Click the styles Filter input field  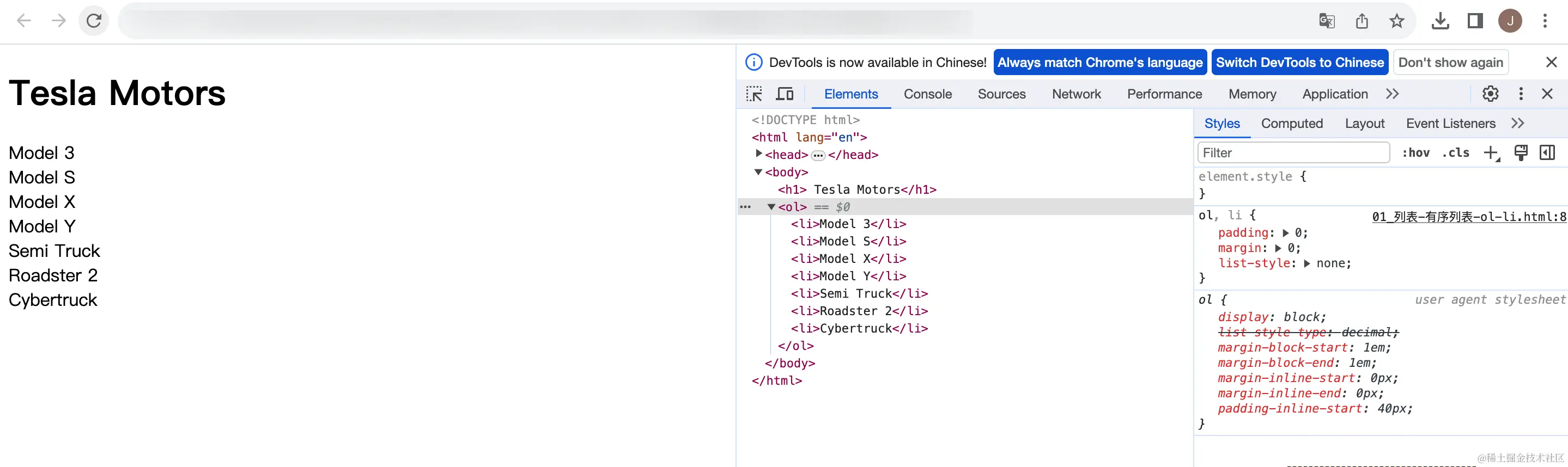pyautogui.click(x=1293, y=152)
